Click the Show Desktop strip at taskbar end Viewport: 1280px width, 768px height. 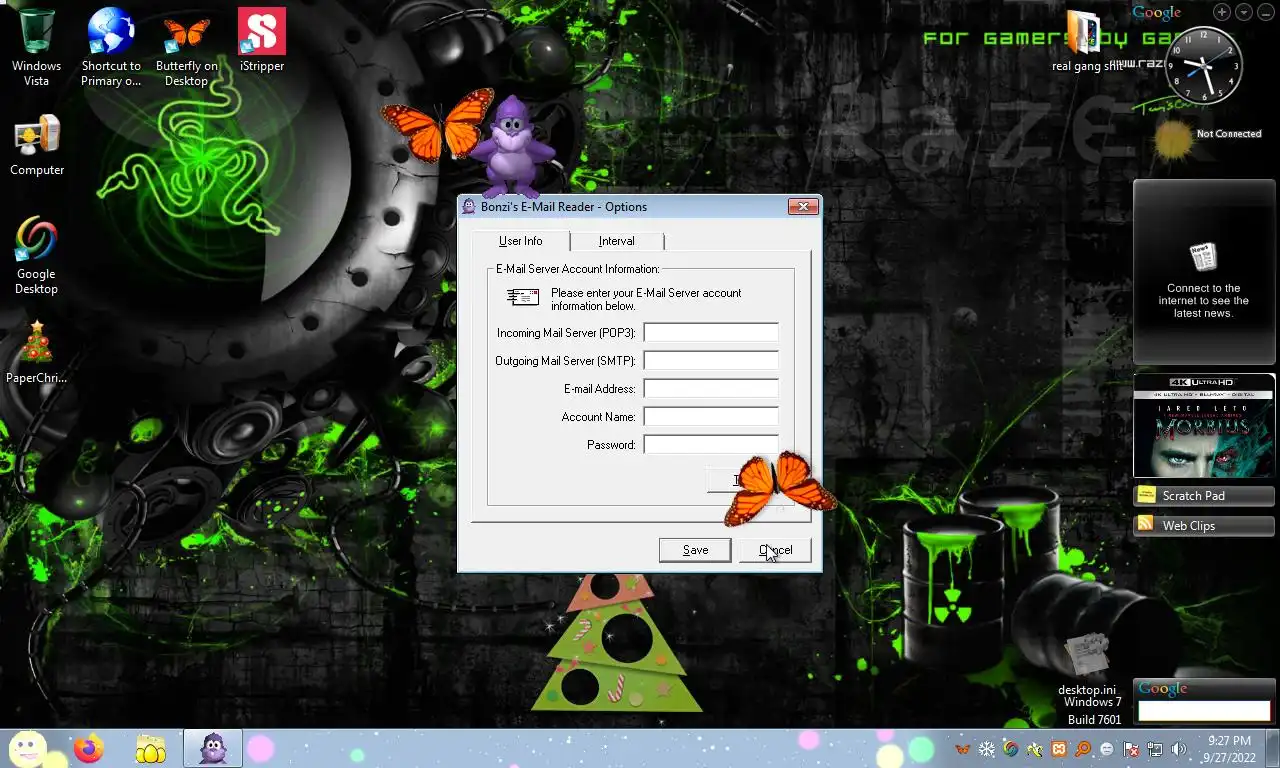(x=1272, y=748)
